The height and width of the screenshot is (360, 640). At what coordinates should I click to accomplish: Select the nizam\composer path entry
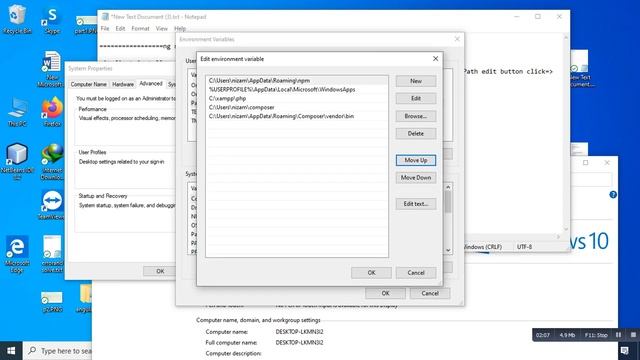point(297,107)
